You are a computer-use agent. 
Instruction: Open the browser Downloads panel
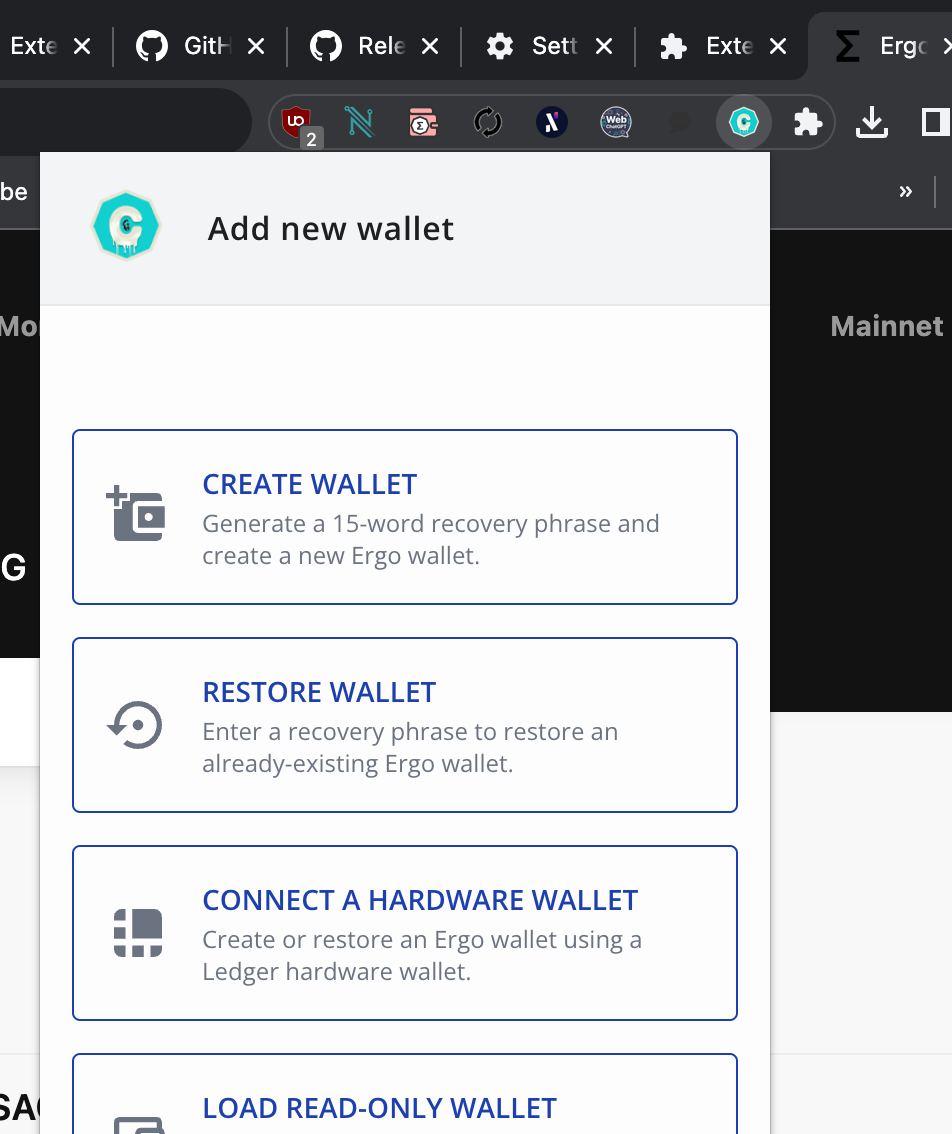tap(871, 122)
